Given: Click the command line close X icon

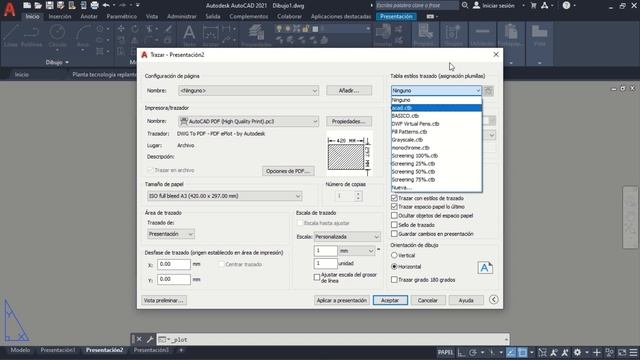Looking at the screenshot, I should coord(139,339).
